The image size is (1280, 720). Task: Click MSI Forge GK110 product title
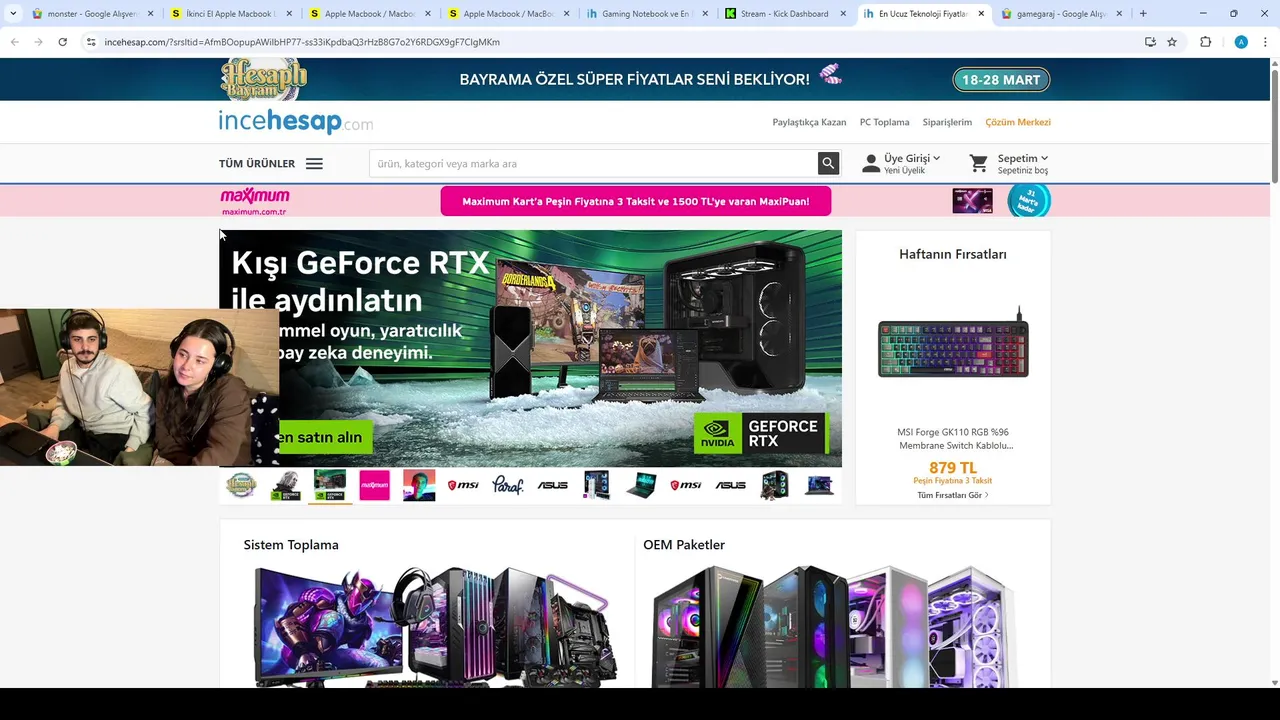coord(953,439)
